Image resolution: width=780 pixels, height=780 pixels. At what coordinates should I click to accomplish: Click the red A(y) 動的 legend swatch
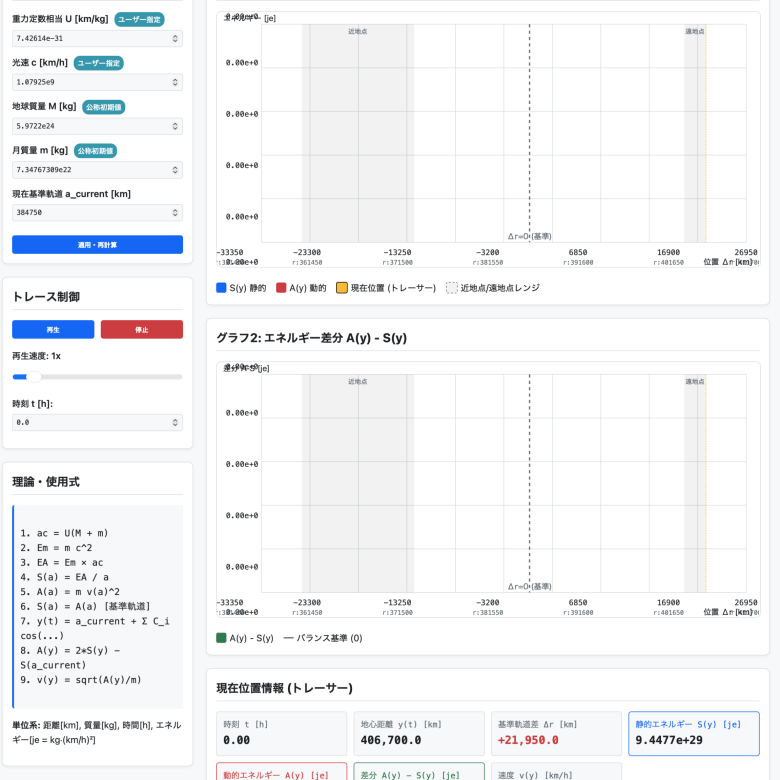(282, 288)
